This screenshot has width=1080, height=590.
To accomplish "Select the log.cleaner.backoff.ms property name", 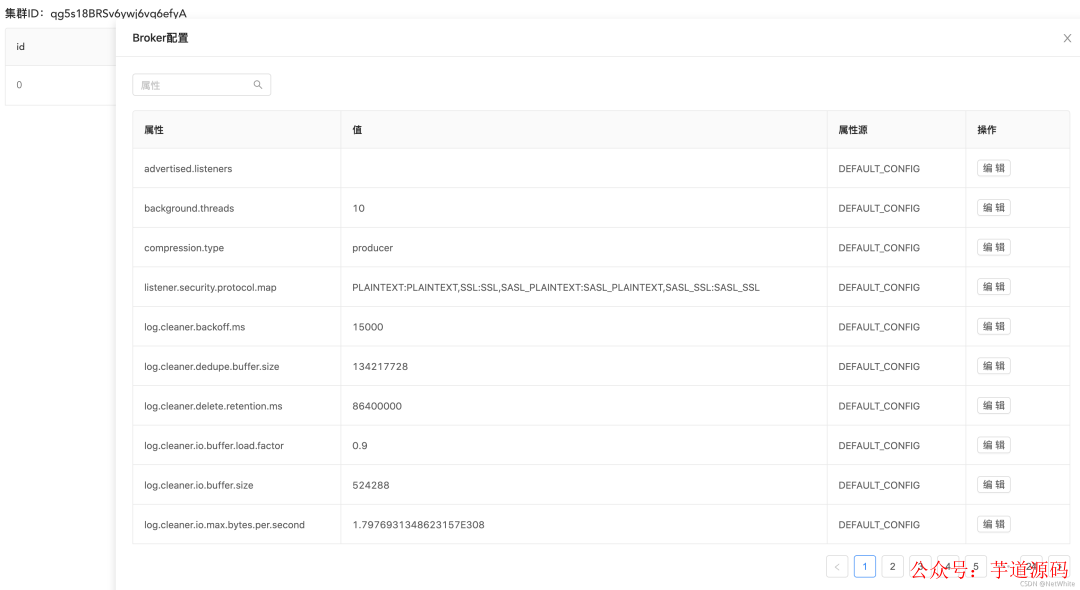I will point(194,327).
